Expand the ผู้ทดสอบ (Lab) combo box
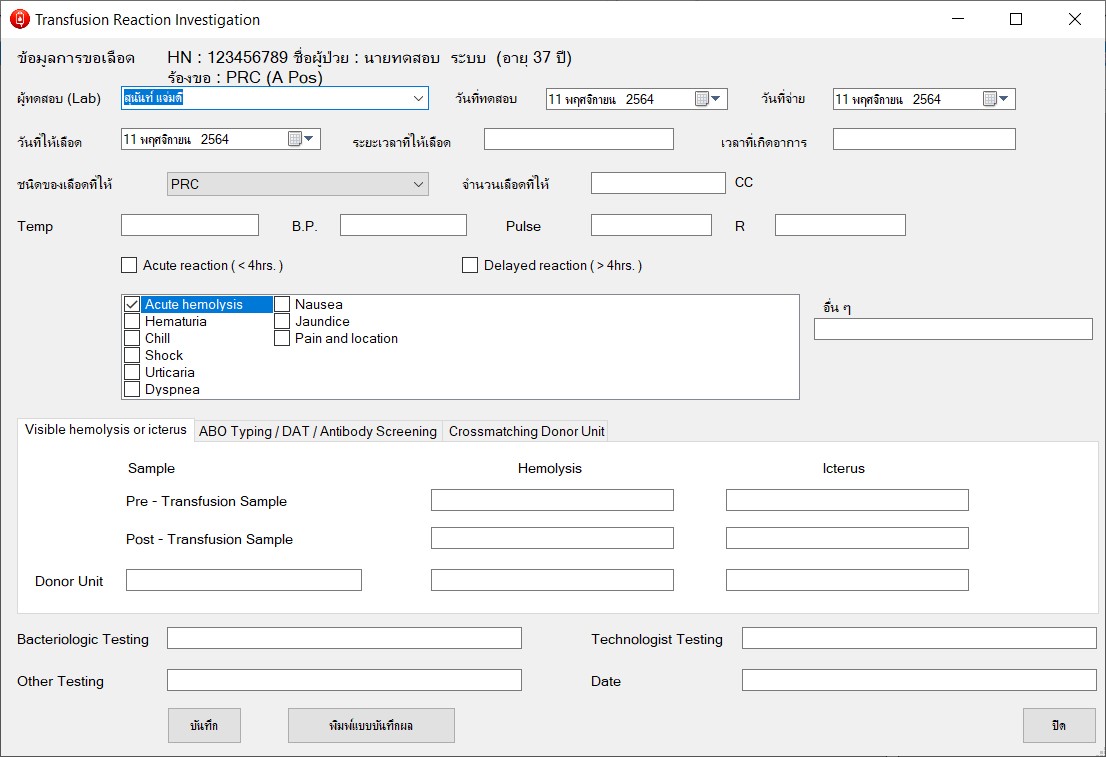 coord(418,98)
